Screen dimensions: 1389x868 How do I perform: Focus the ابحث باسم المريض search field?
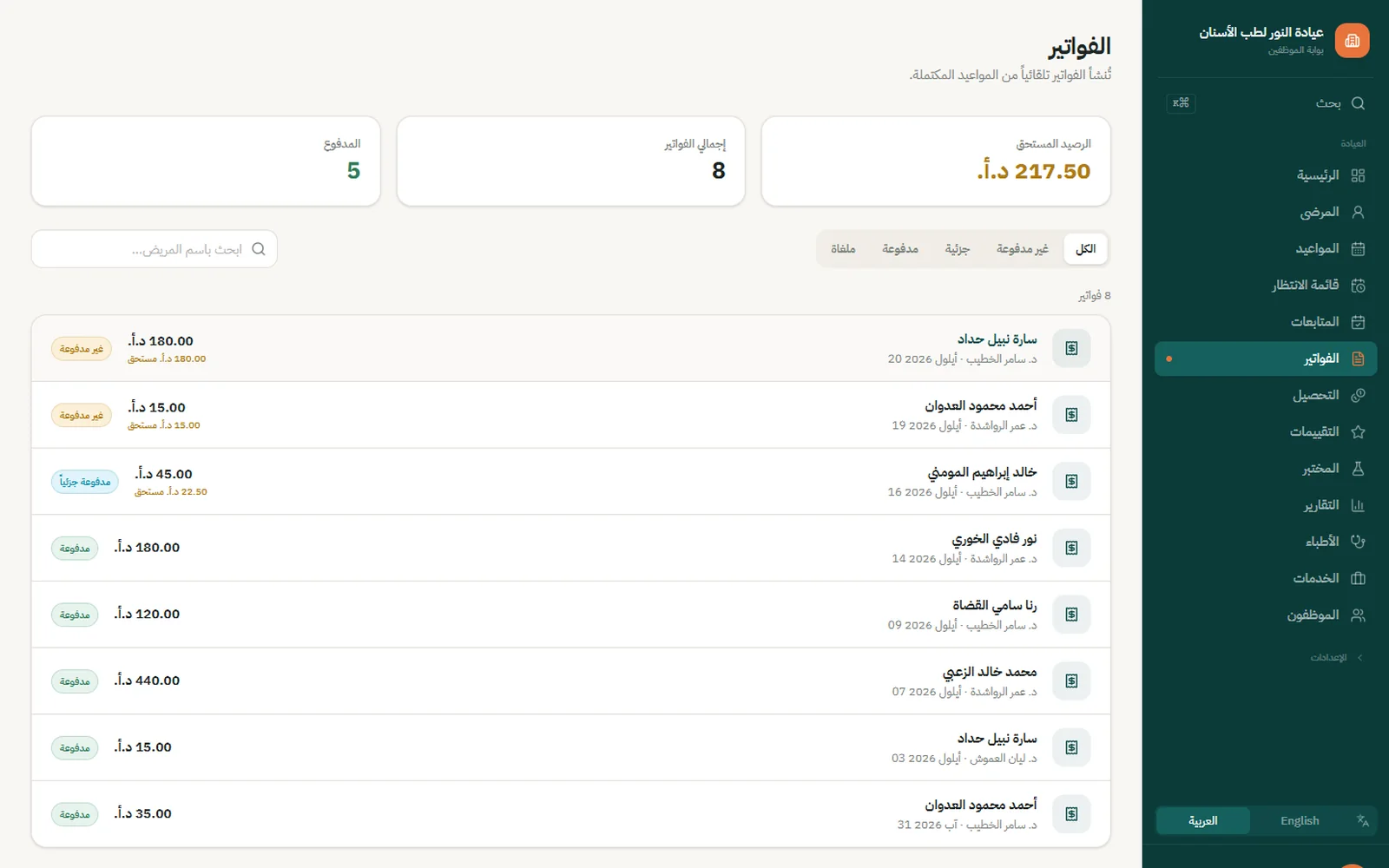coord(155,249)
